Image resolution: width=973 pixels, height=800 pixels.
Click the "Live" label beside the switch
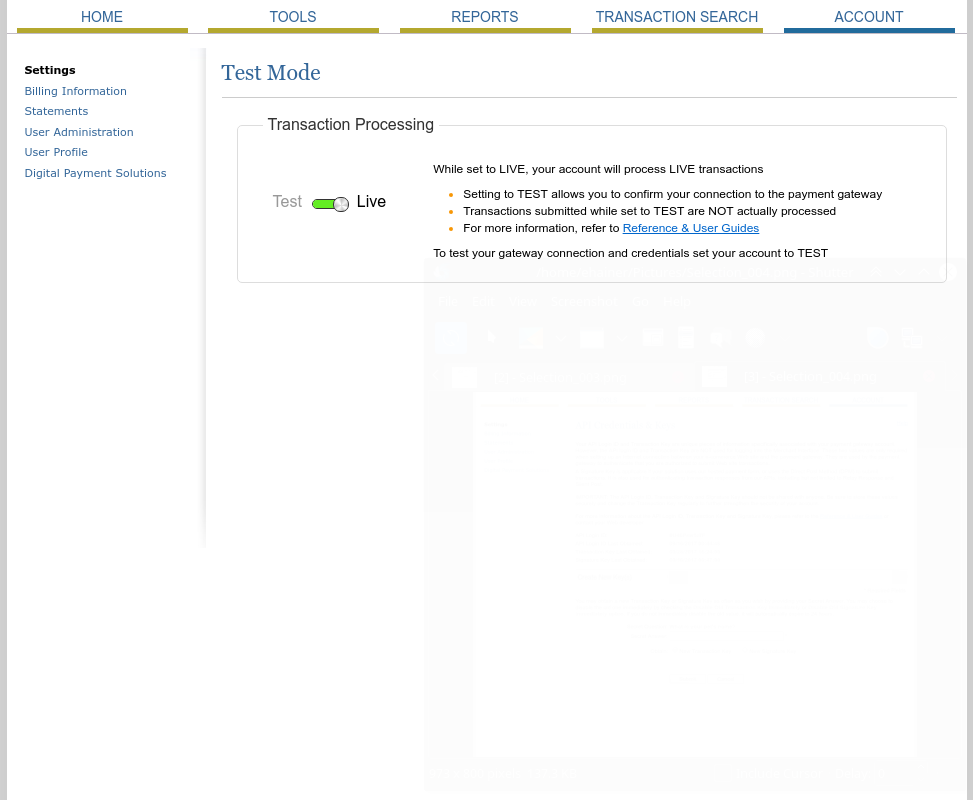click(x=371, y=202)
